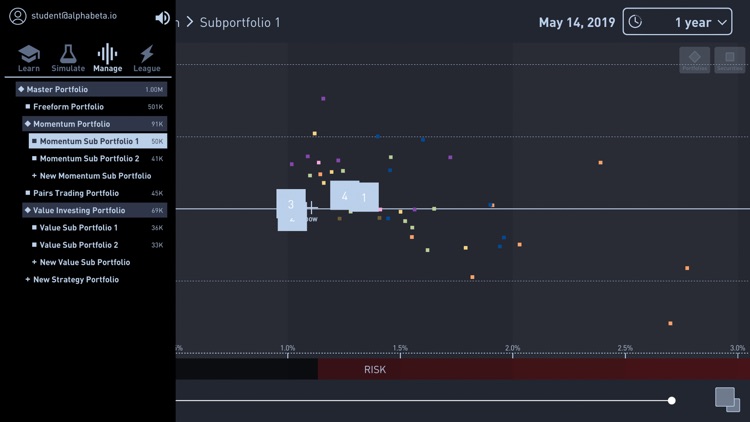
Task: Select Freeform Portfolio
Action: pos(95,107)
